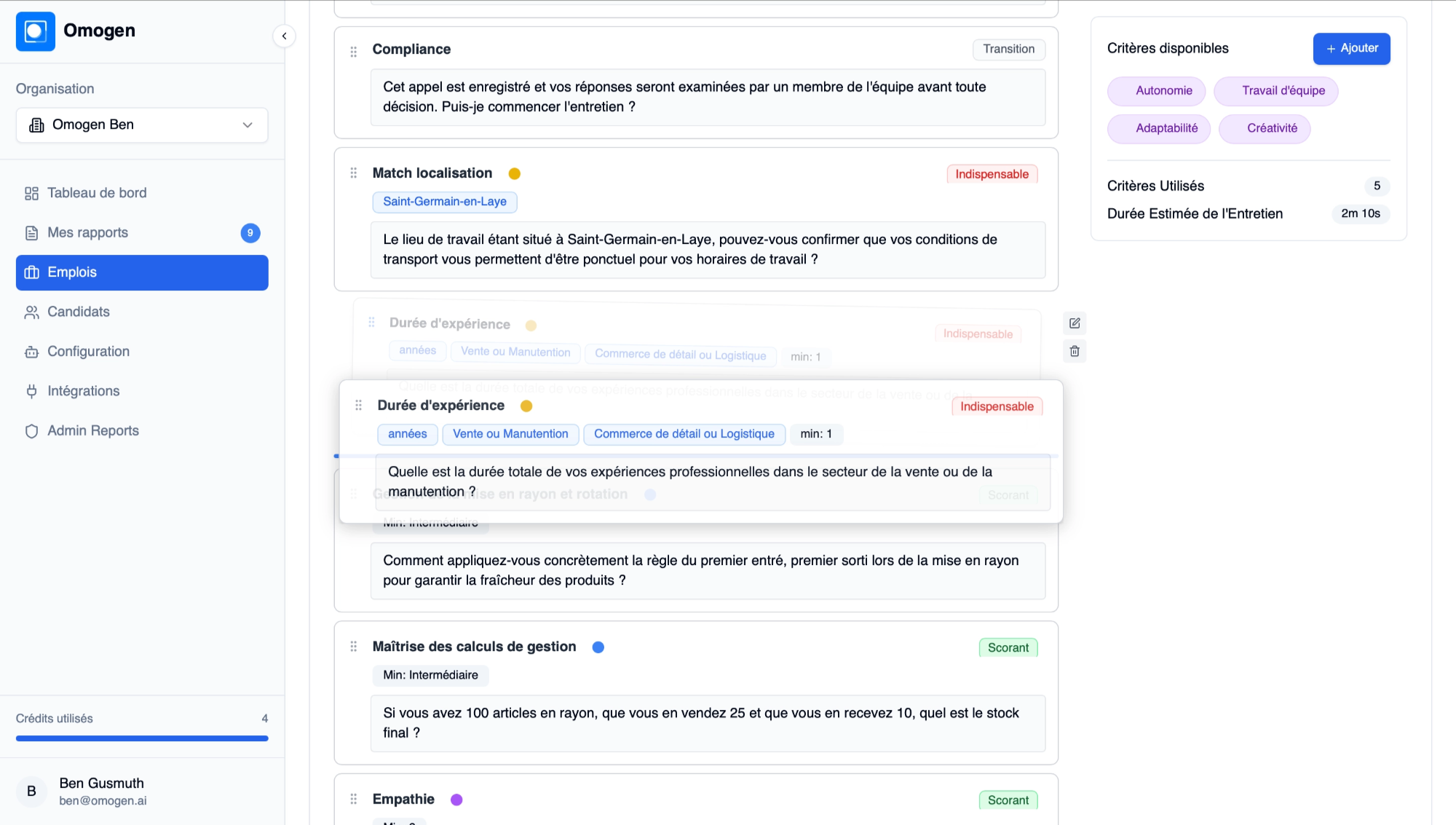The height and width of the screenshot is (825, 1456).
Task: Select the Travail d'équipe criterion
Action: (x=1276, y=91)
